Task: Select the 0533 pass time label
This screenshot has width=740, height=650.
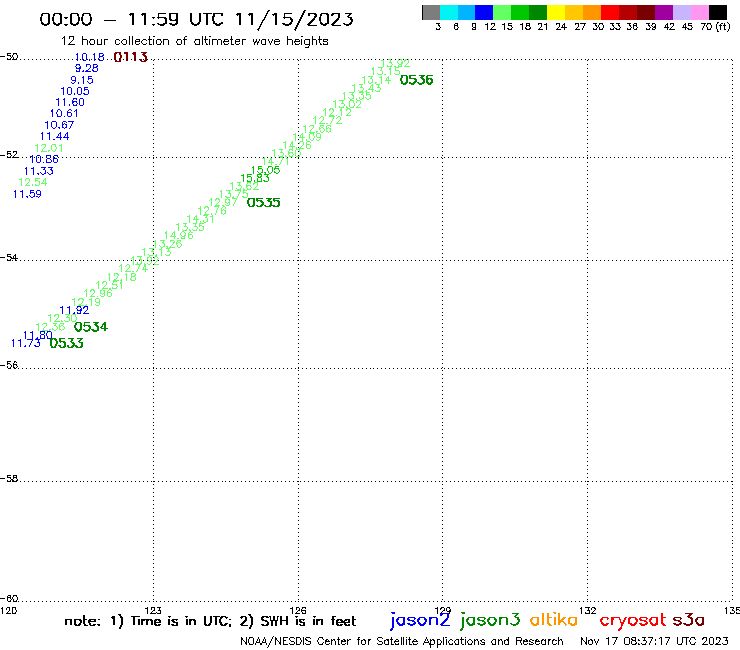Action: [x=66, y=343]
